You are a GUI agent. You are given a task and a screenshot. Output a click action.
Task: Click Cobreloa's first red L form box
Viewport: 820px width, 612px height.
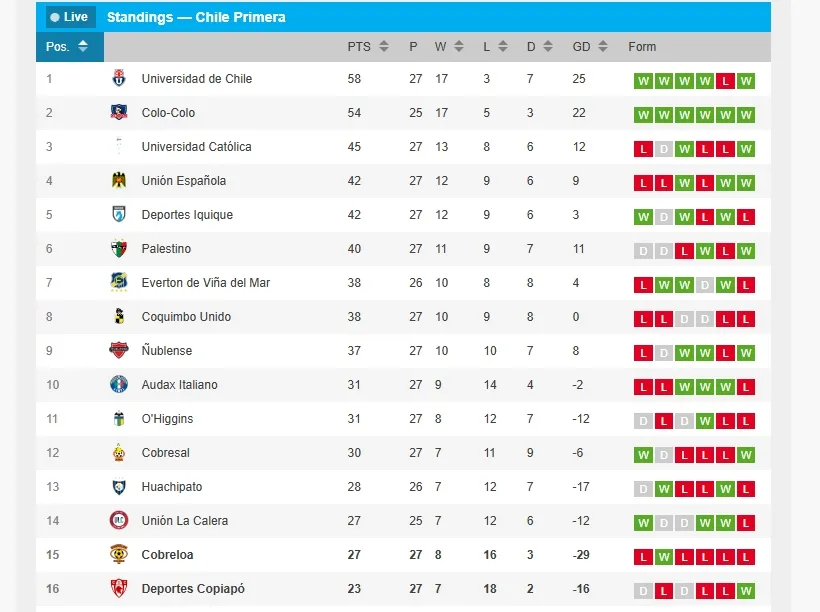click(x=643, y=557)
